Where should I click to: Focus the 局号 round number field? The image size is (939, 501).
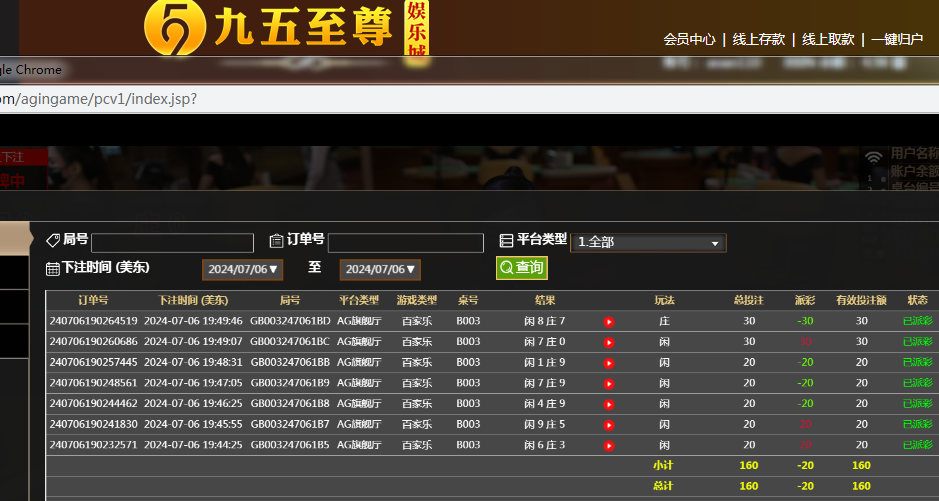172,243
